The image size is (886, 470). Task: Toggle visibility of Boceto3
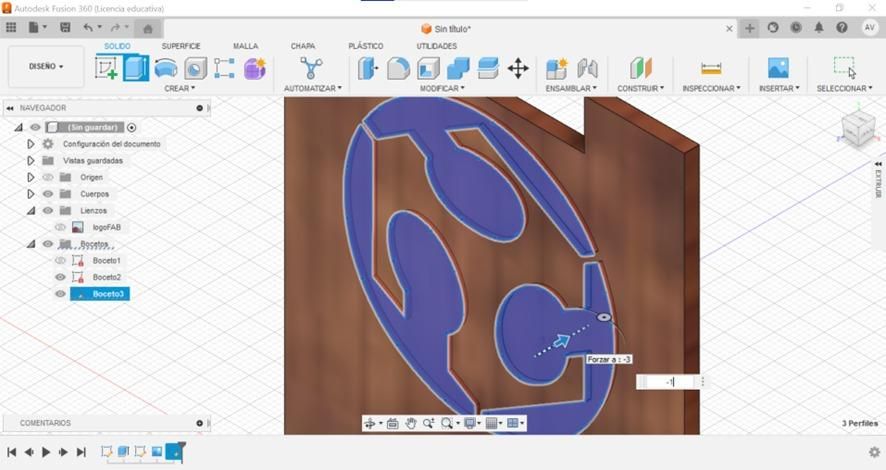[x=60, y=294]
